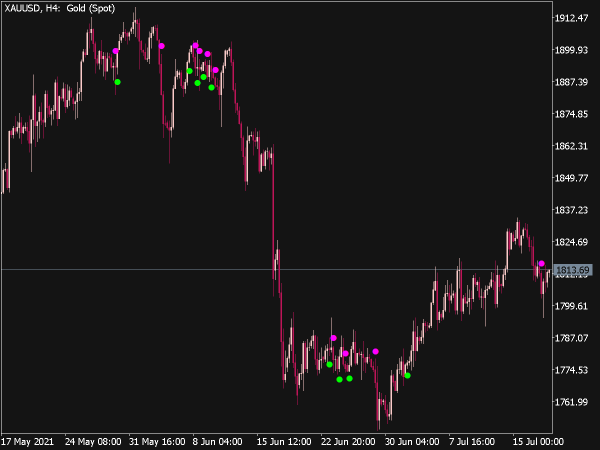This screenshot has height=450, width=600.
Task: Click the green dot under the 24 May candles
Action: [x=117, y=82]
